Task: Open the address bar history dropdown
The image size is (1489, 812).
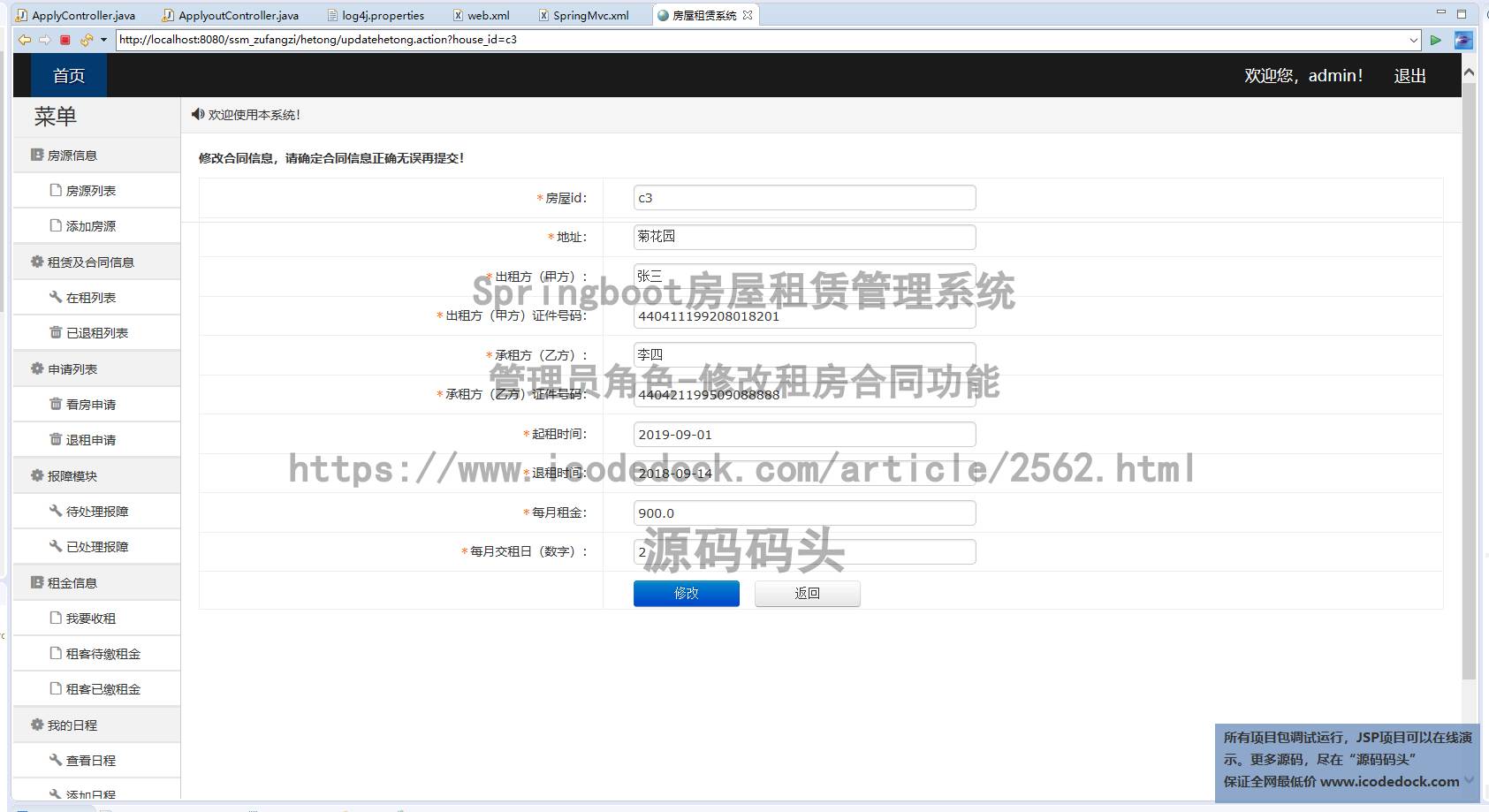Action: coord(1414,40)
